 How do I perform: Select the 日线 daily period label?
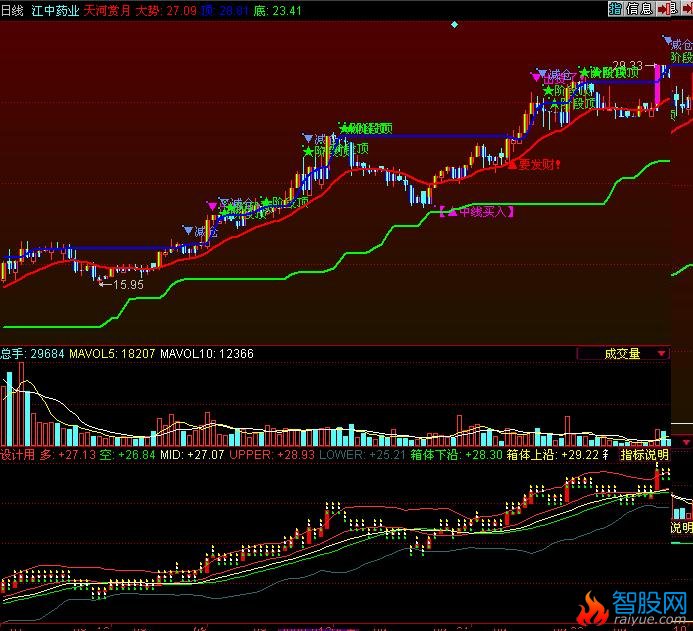[12, 9]
